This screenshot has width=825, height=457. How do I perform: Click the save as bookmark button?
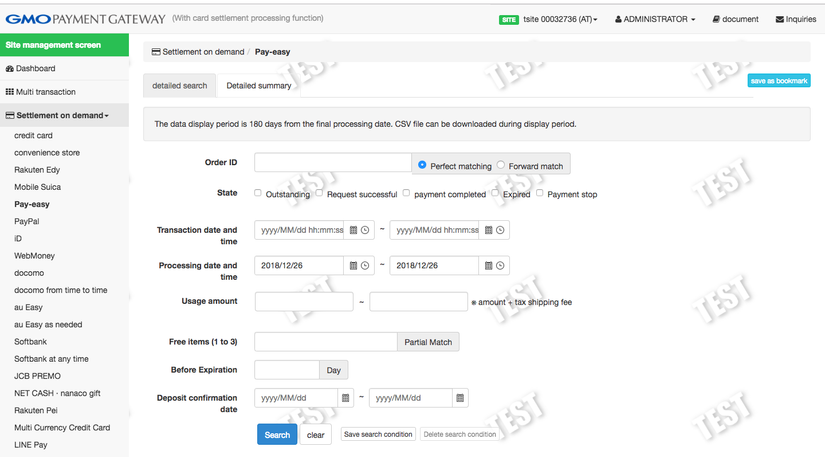[778, 81]
